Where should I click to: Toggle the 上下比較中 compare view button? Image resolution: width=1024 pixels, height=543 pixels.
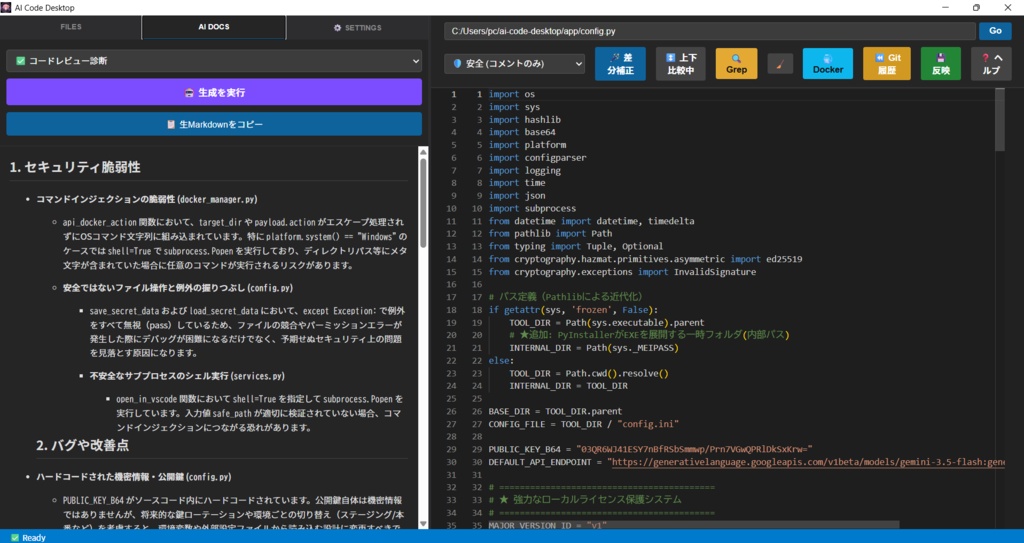pos(680,63)
